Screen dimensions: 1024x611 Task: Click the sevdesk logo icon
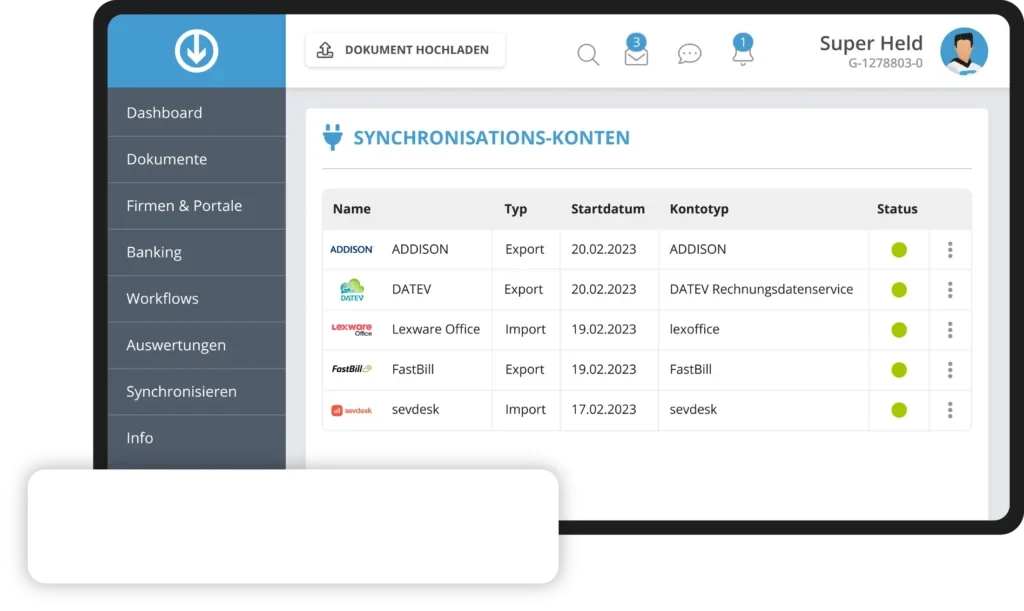(x=351, y=410)
